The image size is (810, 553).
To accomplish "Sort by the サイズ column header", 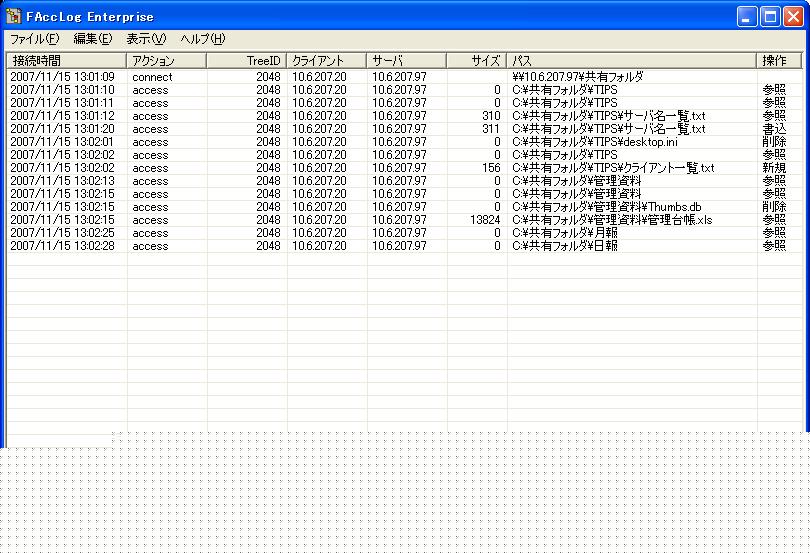I will pyautogui.click(x=476, y=61).
